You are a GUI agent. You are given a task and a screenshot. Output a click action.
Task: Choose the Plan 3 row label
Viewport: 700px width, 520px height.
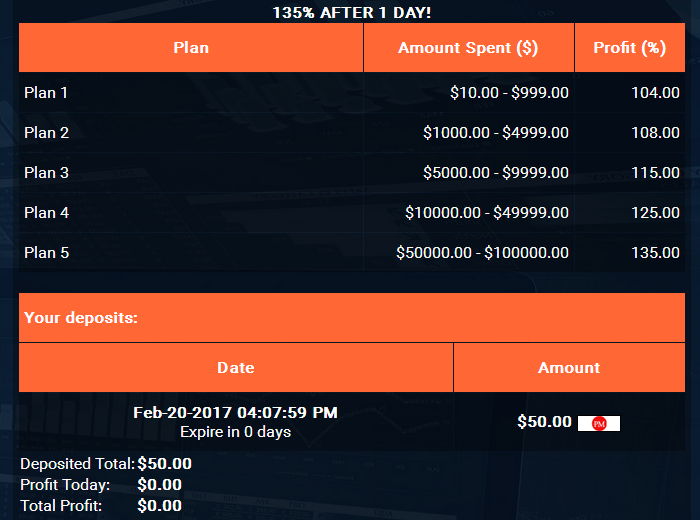[46, 173]
